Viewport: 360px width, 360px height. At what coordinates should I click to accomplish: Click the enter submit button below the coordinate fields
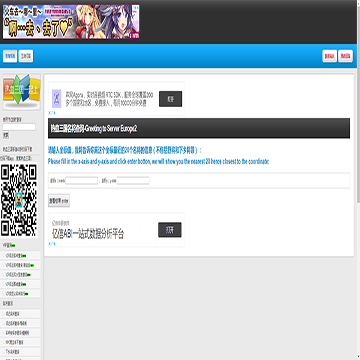[59, 201]
